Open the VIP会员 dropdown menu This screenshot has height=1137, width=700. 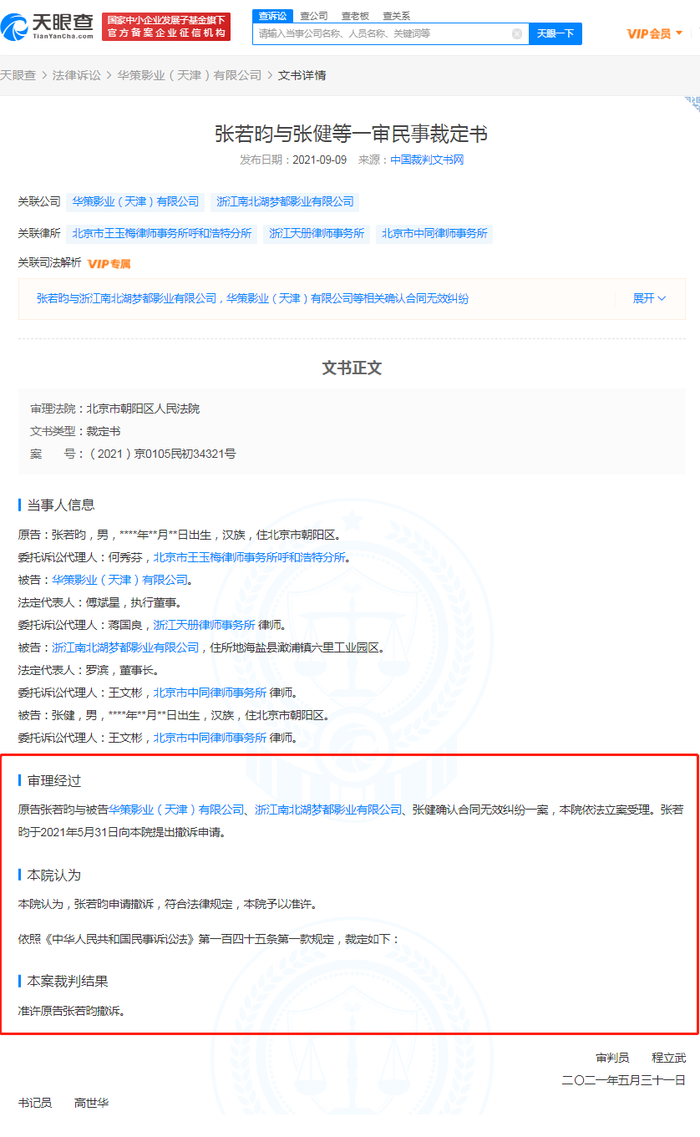(654, 33)
